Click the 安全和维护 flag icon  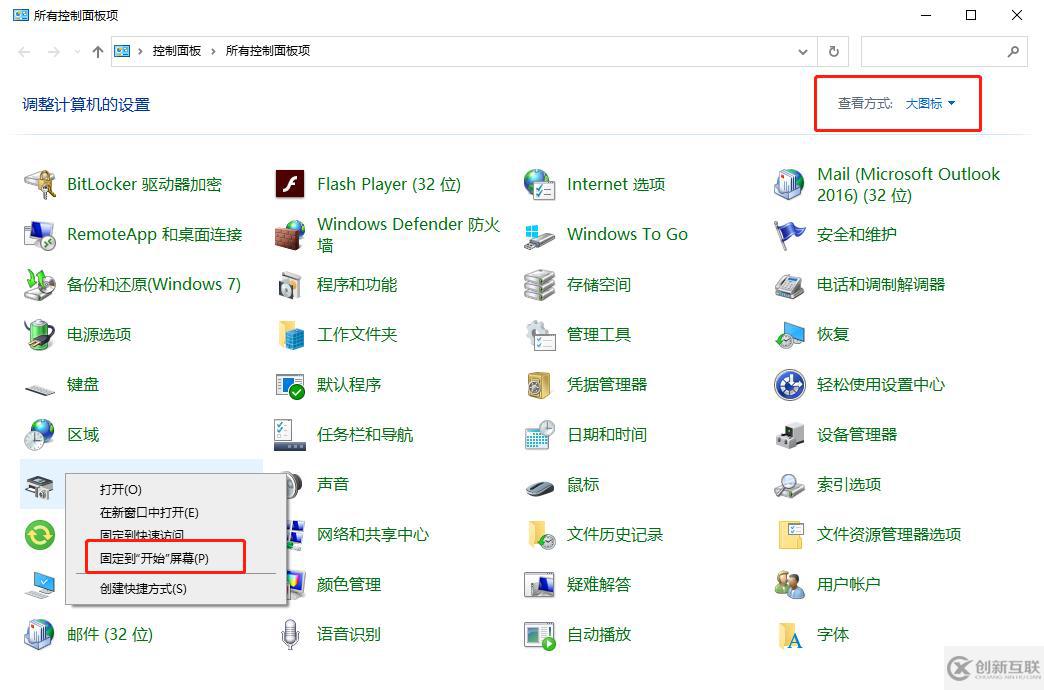pos(790,234)
